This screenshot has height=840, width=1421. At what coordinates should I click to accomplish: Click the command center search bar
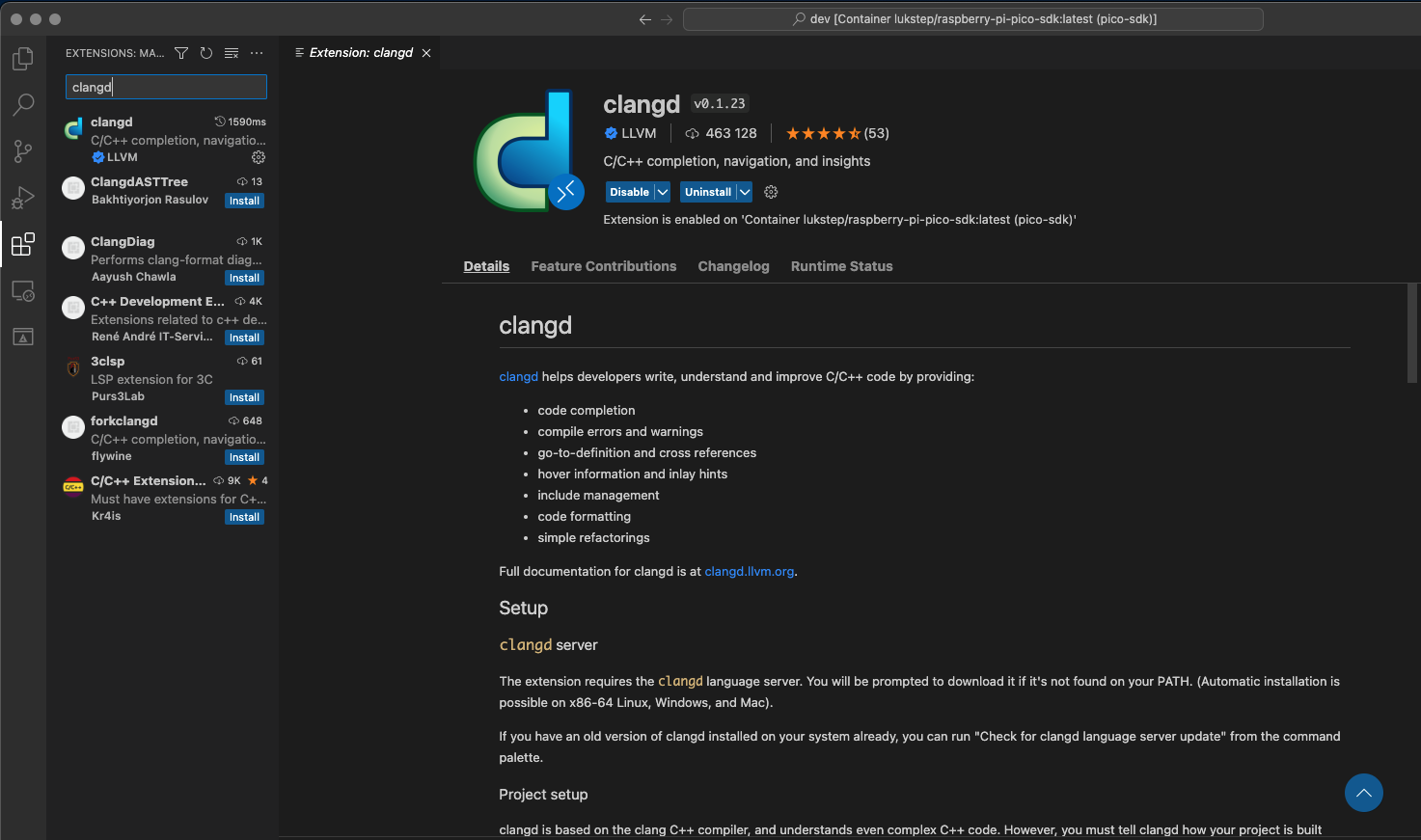coord(973,19)
